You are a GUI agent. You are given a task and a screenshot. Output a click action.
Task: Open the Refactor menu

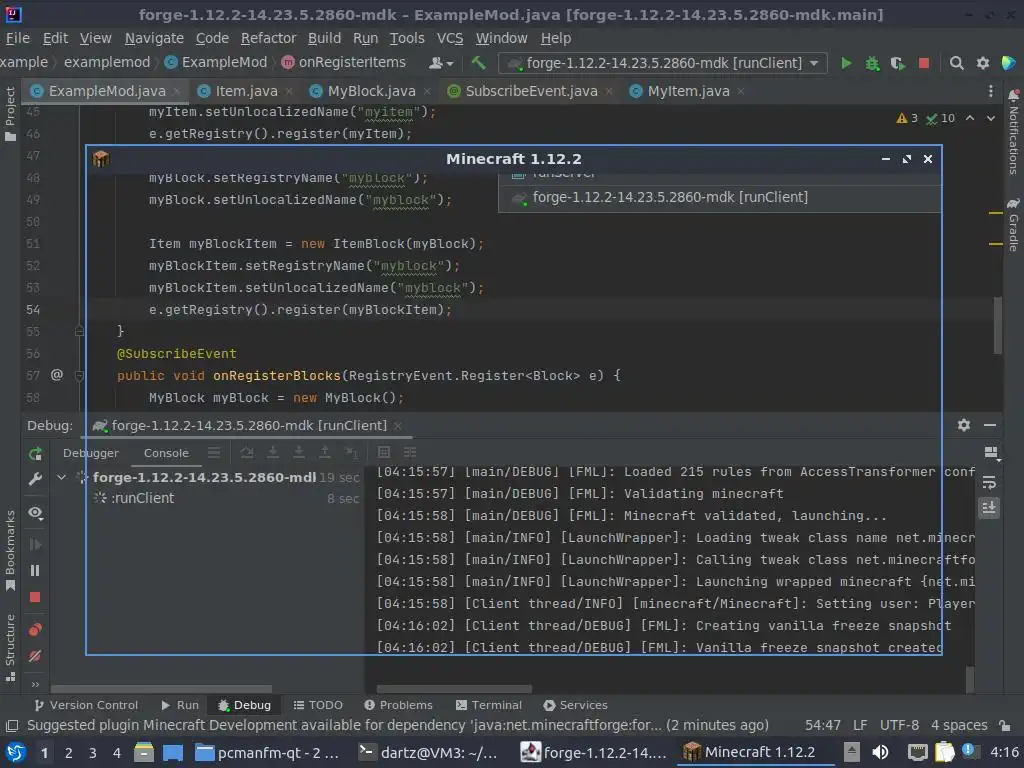268,39
